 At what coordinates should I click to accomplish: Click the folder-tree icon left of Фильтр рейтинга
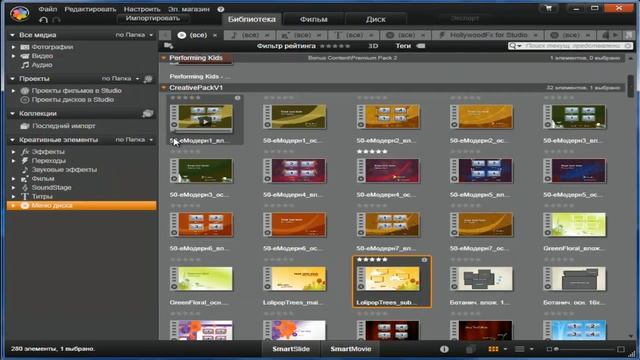click(x=168, y=46)
